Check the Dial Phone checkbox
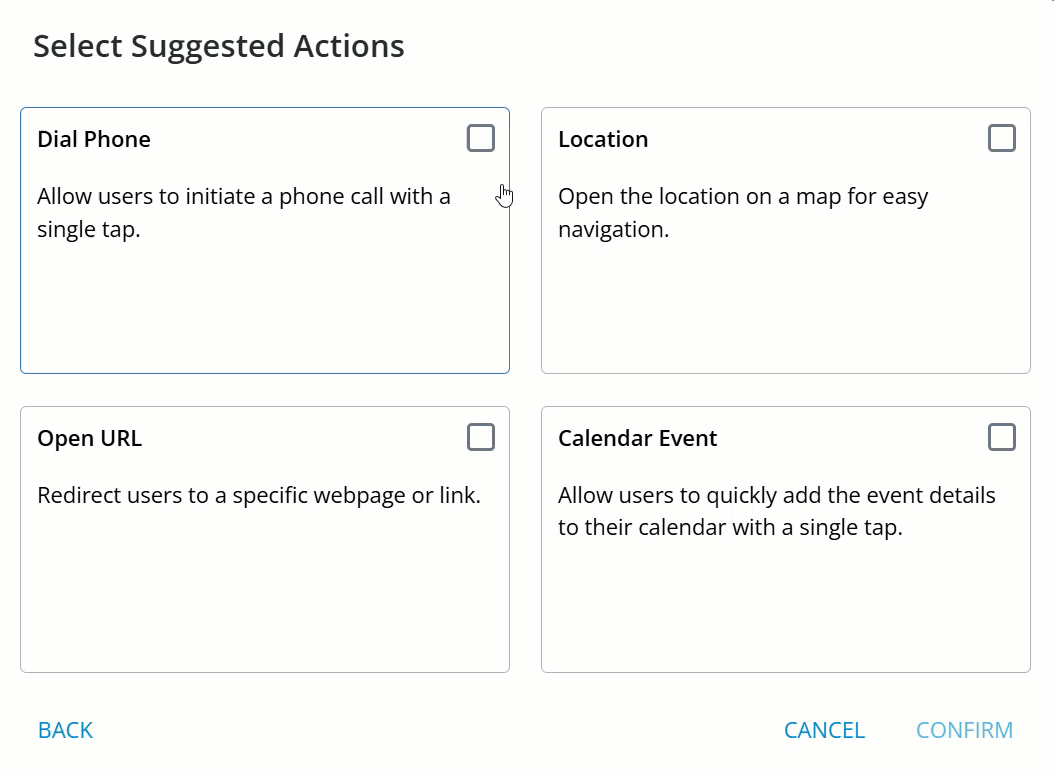Viewport: 1054px width, 772px height. click(481, 138)
